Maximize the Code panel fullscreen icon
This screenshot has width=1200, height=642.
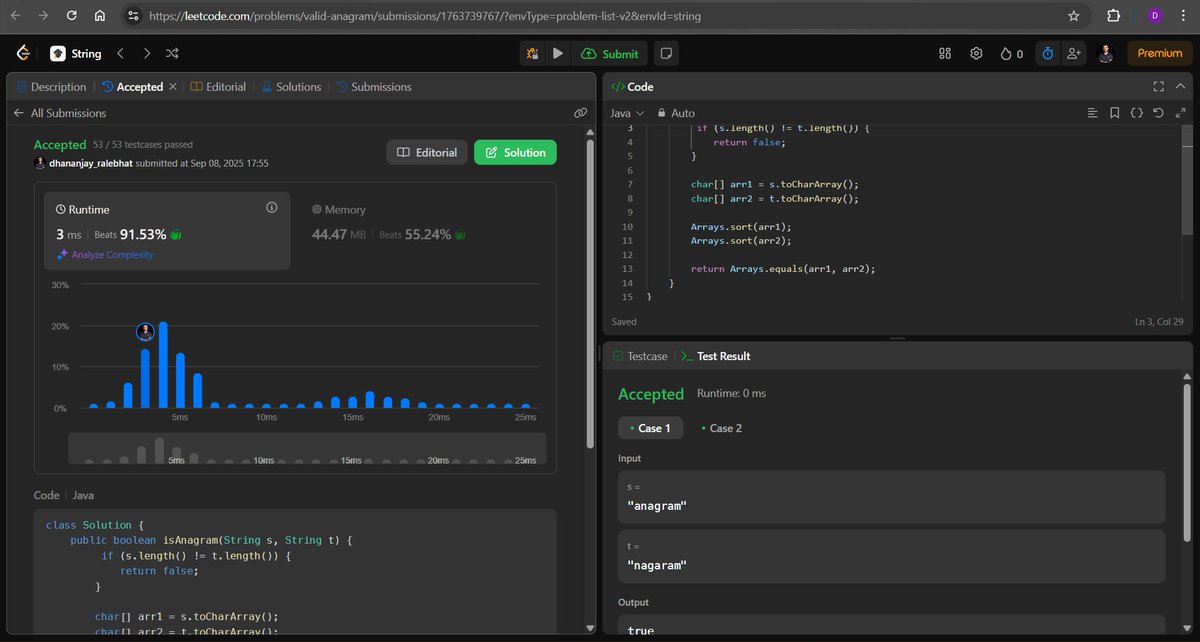(x=1158, y=87)
